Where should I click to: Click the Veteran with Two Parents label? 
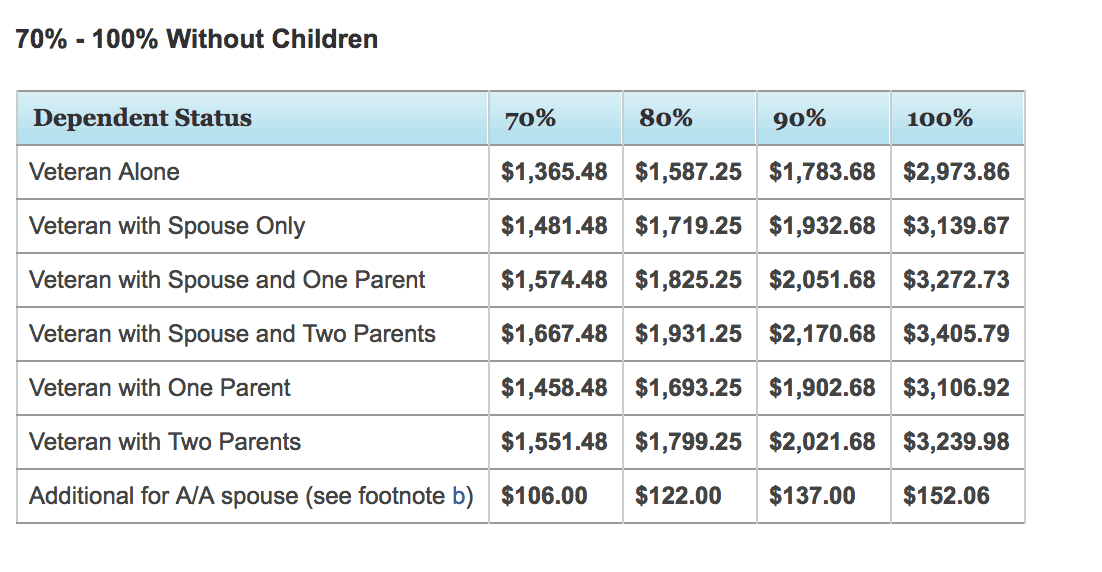pyautogui.click(x=165, y=442)
